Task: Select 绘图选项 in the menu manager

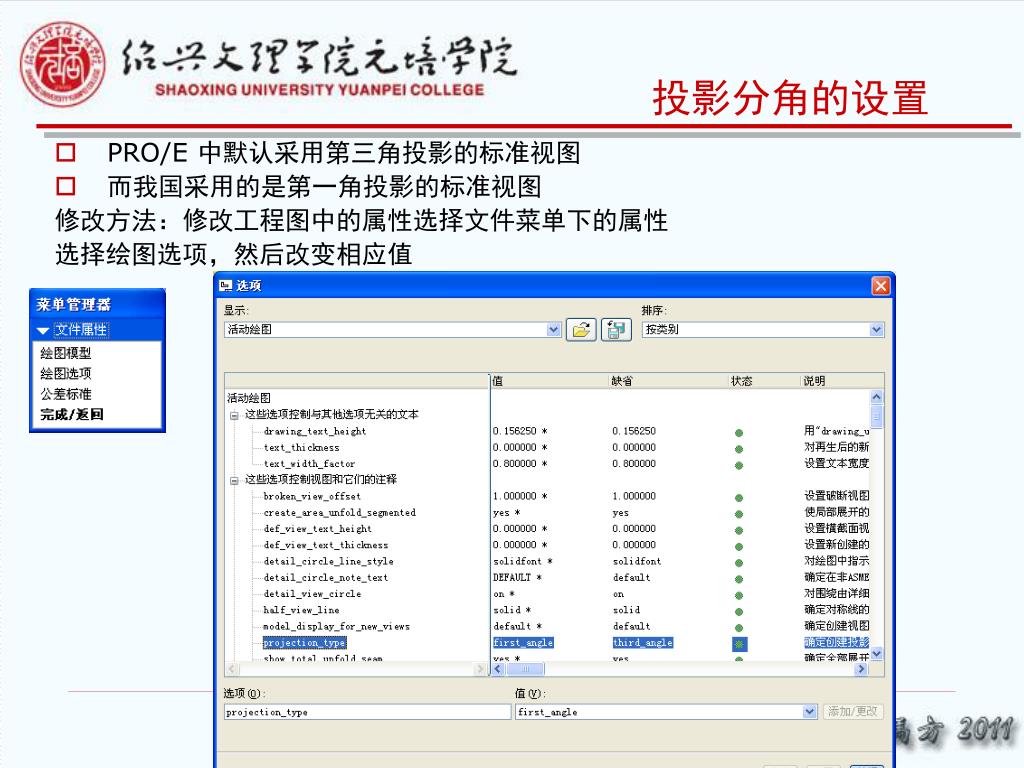Action: 65,374
